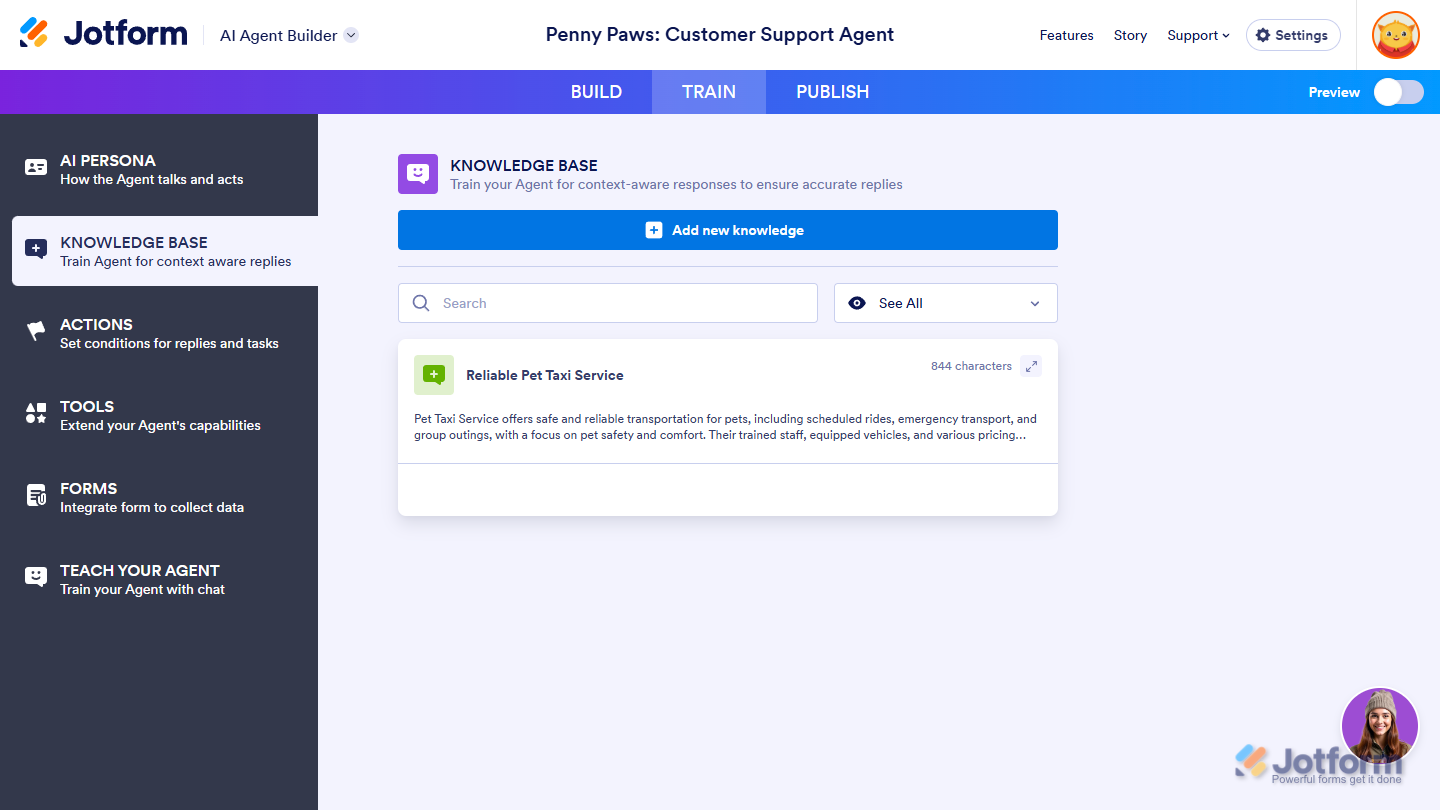Image resolution: width=1440 pixels, height=810 pixels.
Task: Click Add new knowledge button
Action: (x=727, y=230)
